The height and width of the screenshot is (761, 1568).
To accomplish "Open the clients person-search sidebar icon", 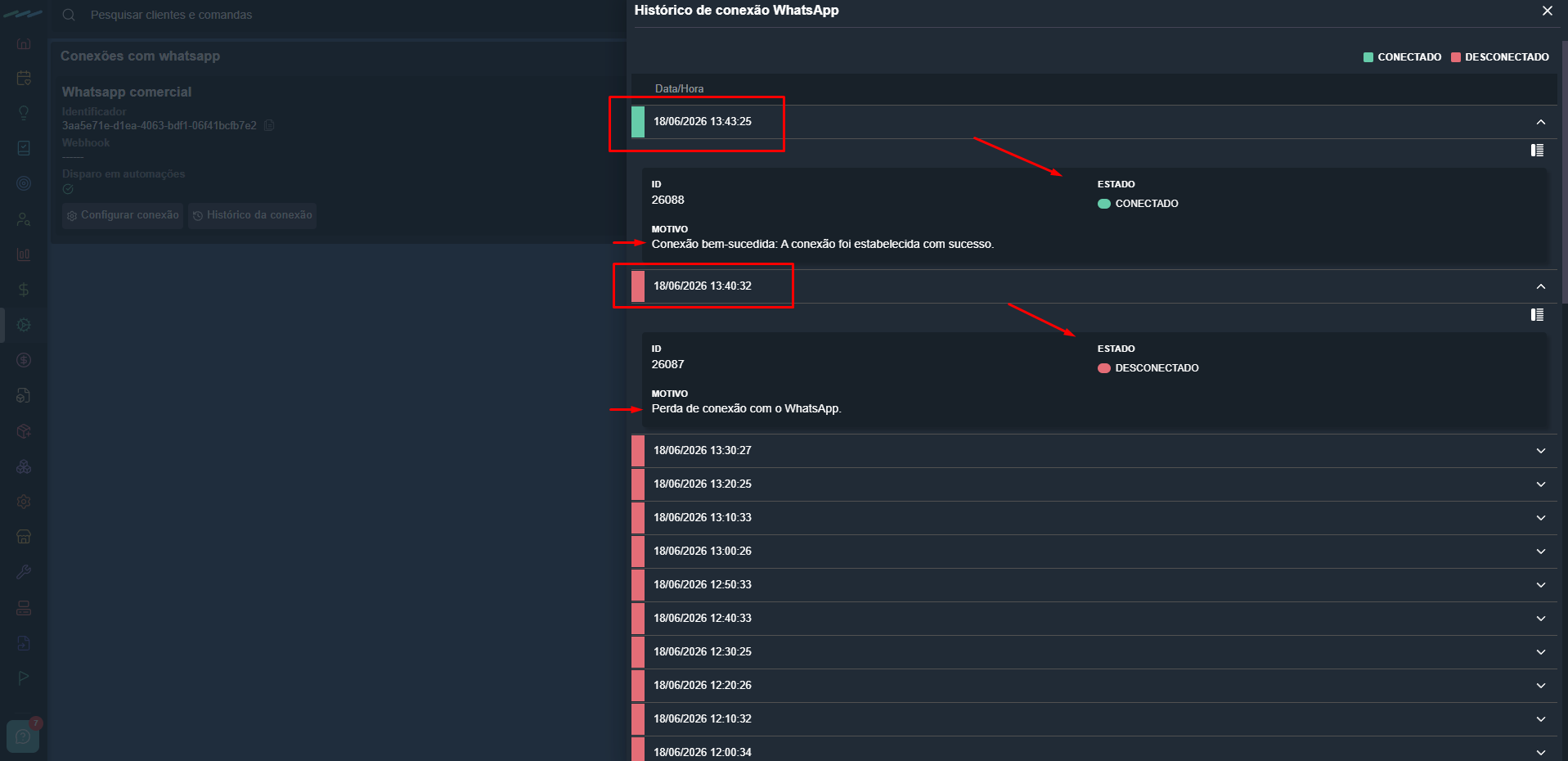I will (x=24, y=219).
